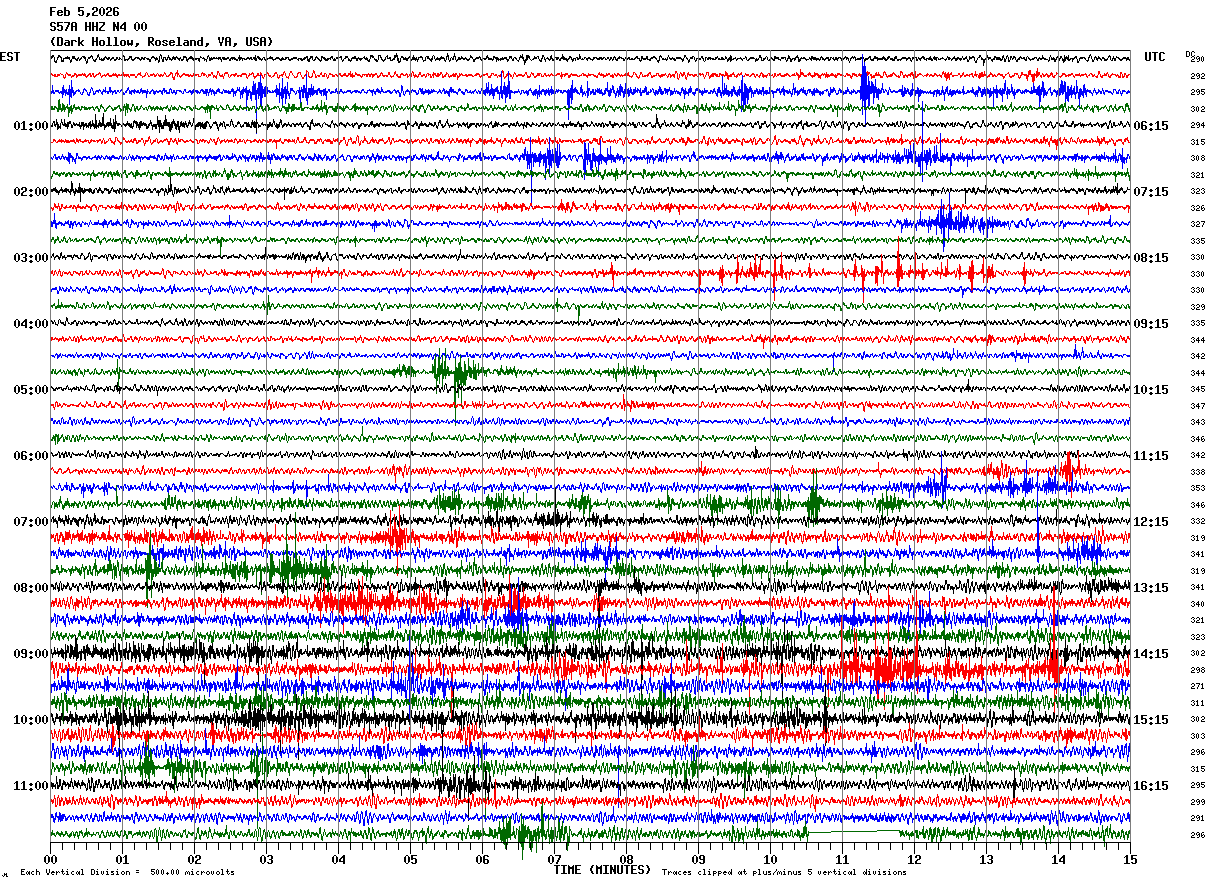This screenshot has width=1210, height=886.
Task: Click the DC offset value '340'
Action: [1197, 604]
